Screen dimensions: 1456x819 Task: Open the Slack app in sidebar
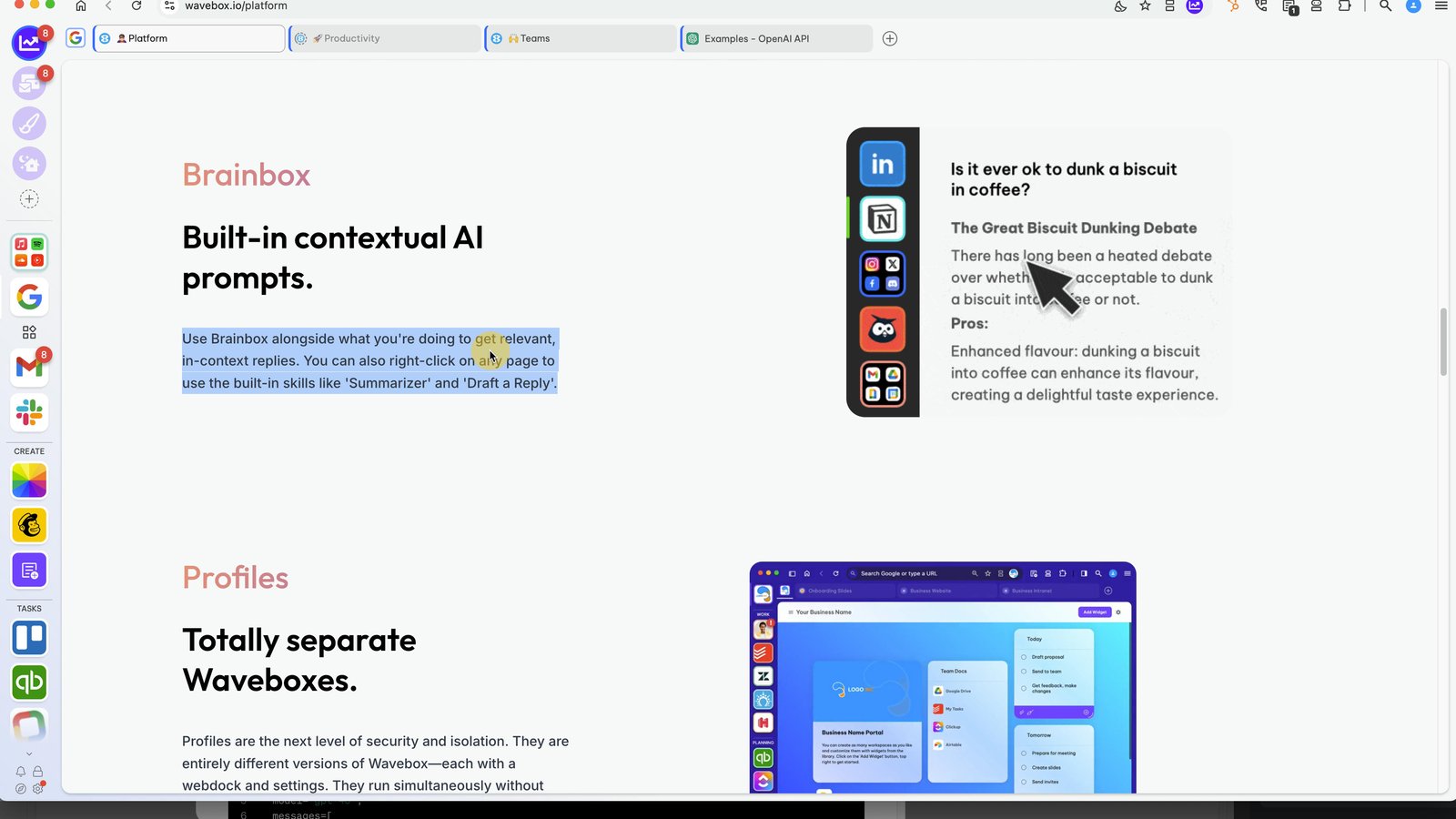click(29, 413)
